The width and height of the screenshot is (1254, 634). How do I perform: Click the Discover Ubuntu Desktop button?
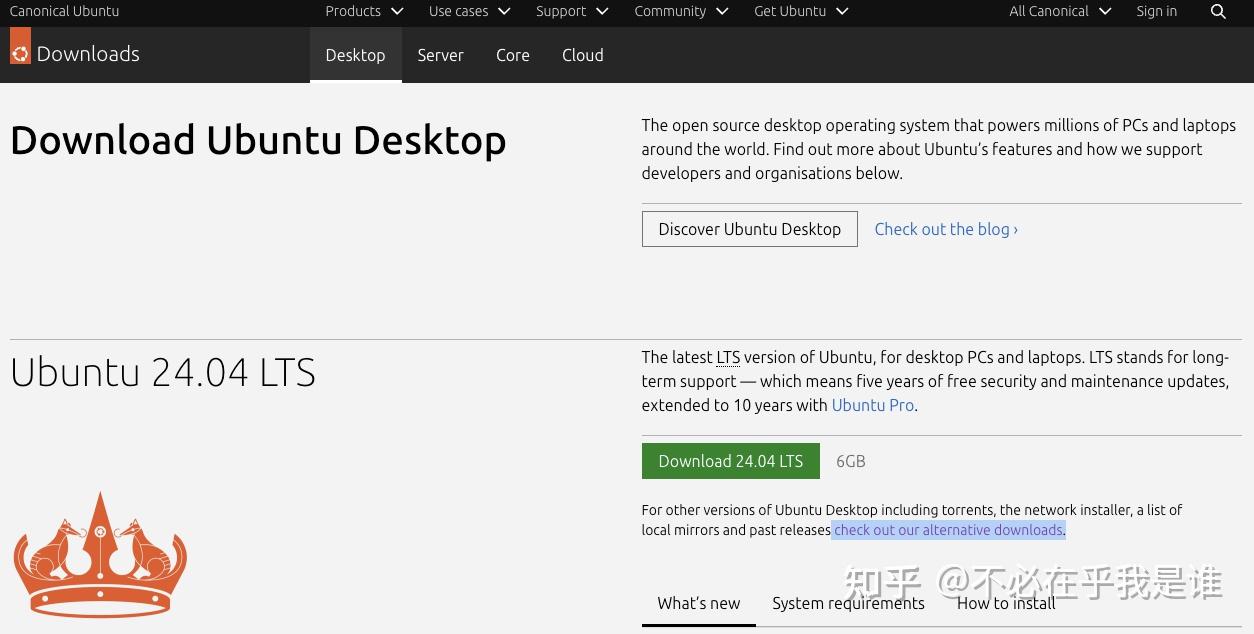(x=749, y=229)
